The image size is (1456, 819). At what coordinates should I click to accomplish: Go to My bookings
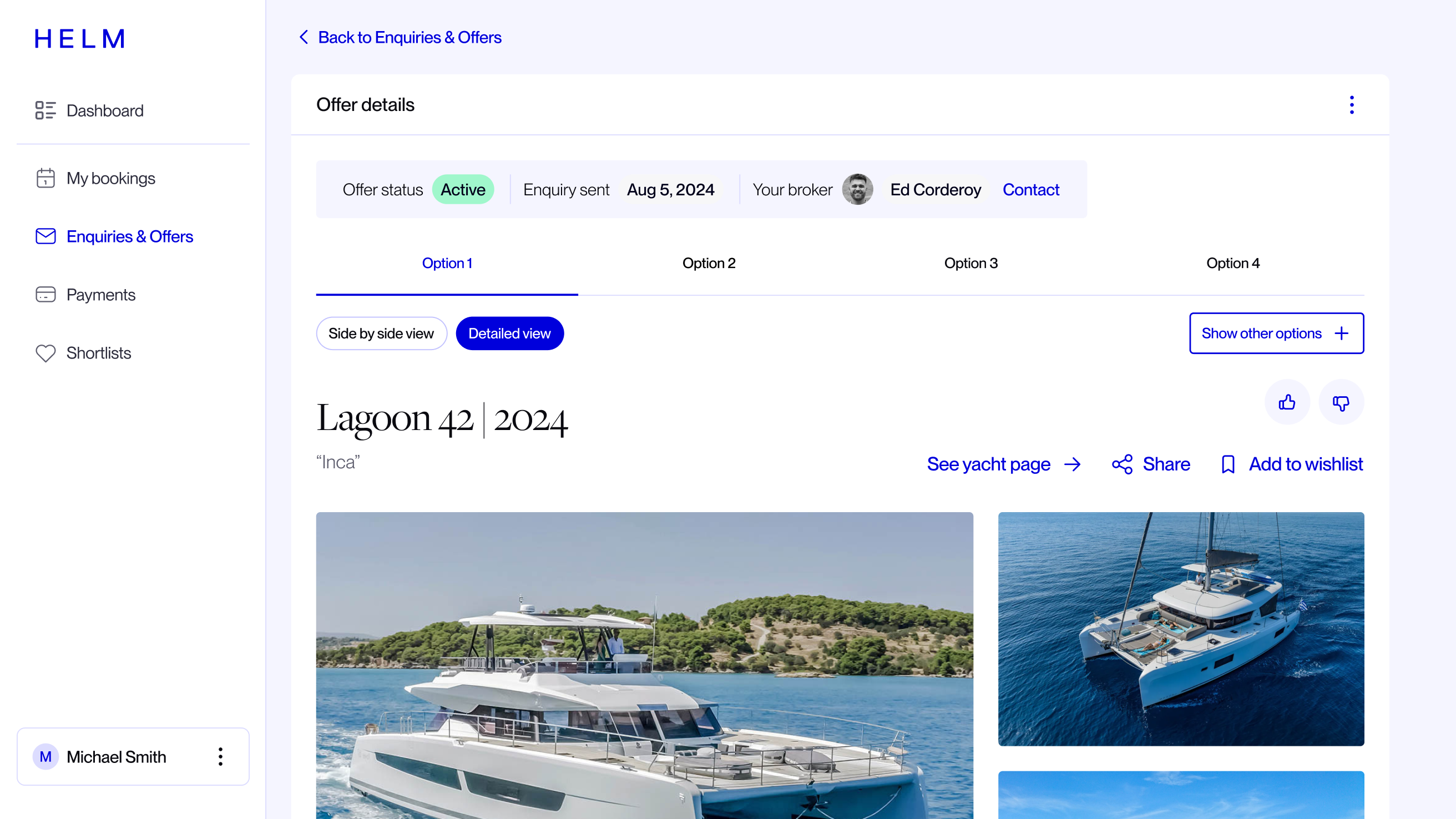111,178
